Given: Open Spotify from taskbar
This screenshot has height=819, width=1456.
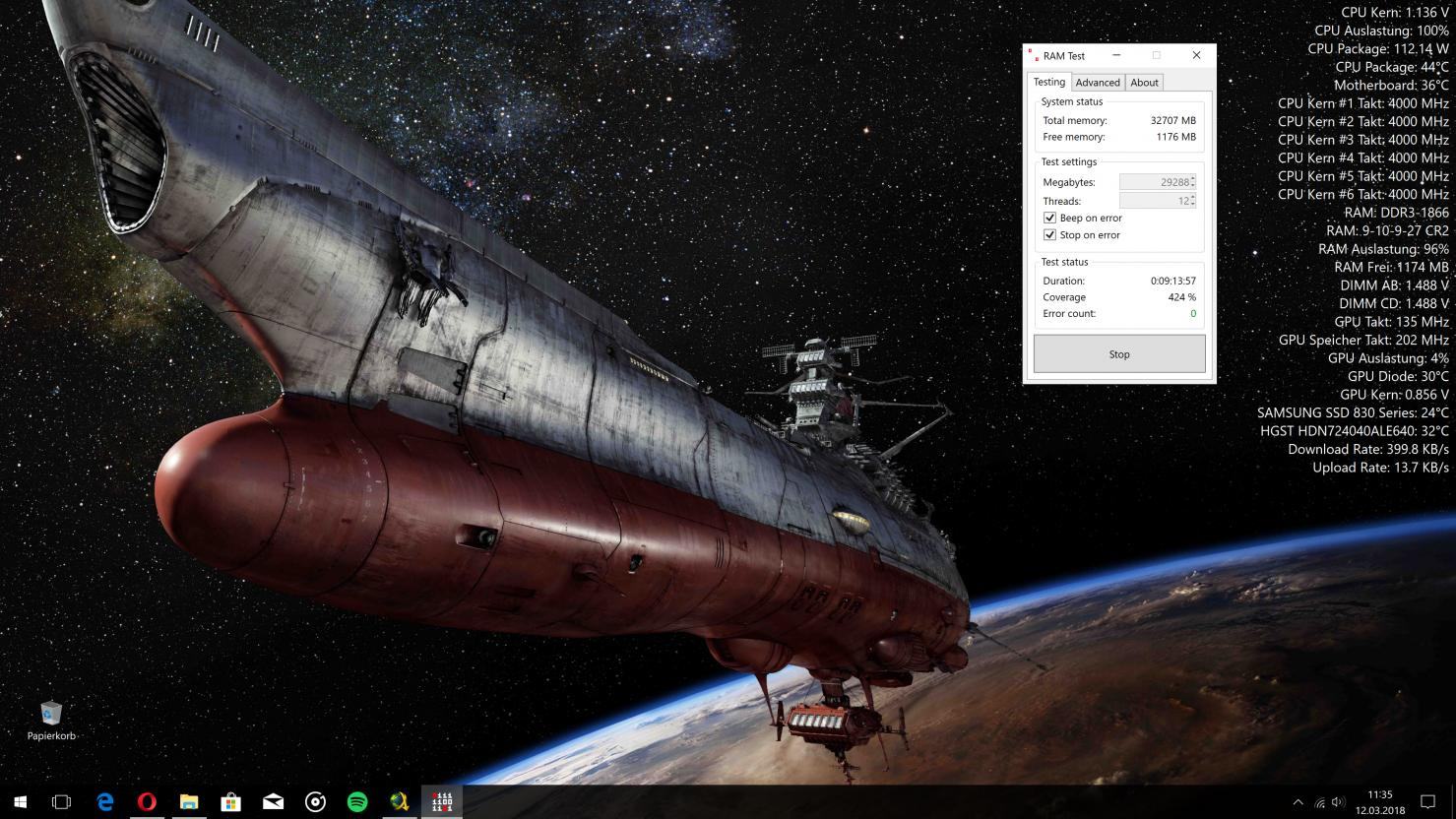Looking at the screenshot, I should pos(357,801).
